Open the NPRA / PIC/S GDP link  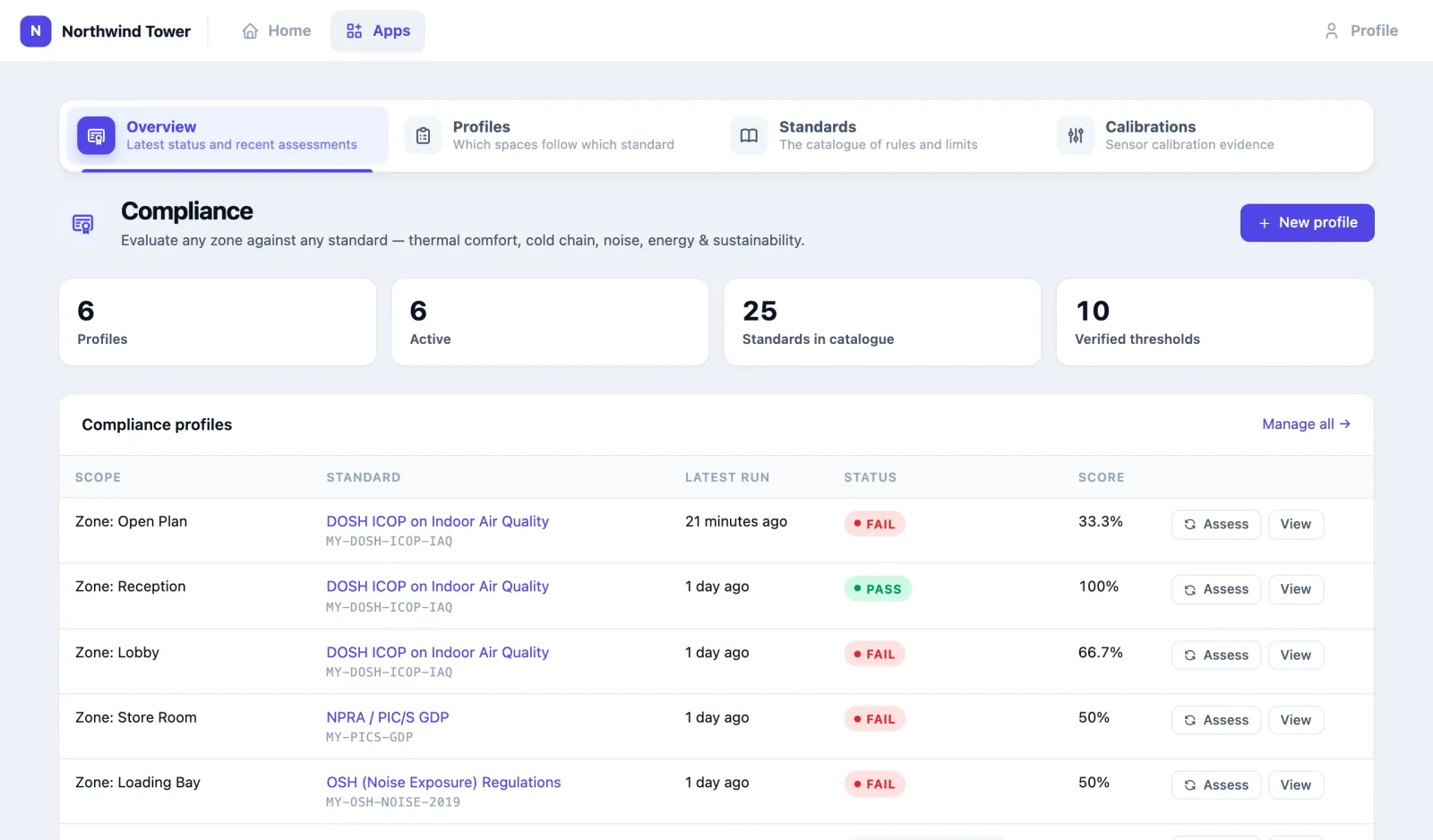[388, 717]
